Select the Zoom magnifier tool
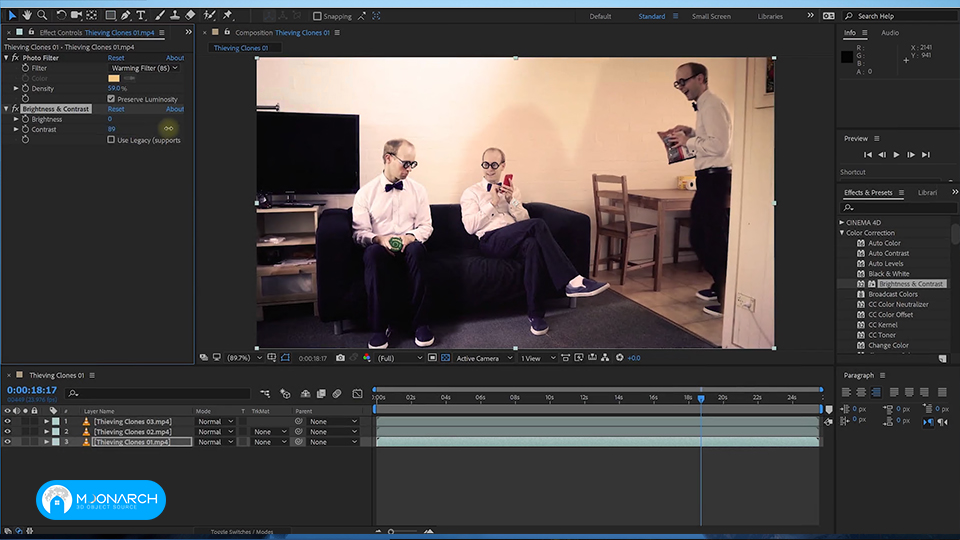This screenshot has width=960, height=540. [42, 15]
